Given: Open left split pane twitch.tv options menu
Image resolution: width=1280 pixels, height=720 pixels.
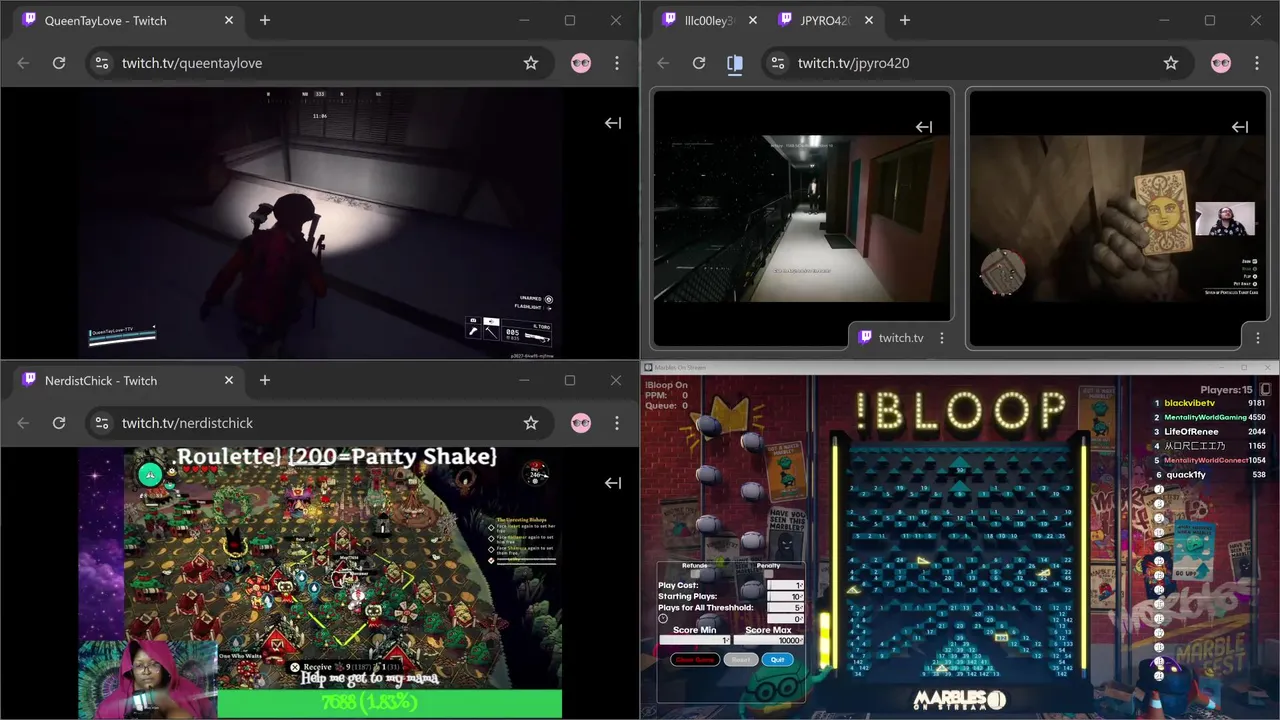Looking at the screenshot, I should tap(942, 338).
